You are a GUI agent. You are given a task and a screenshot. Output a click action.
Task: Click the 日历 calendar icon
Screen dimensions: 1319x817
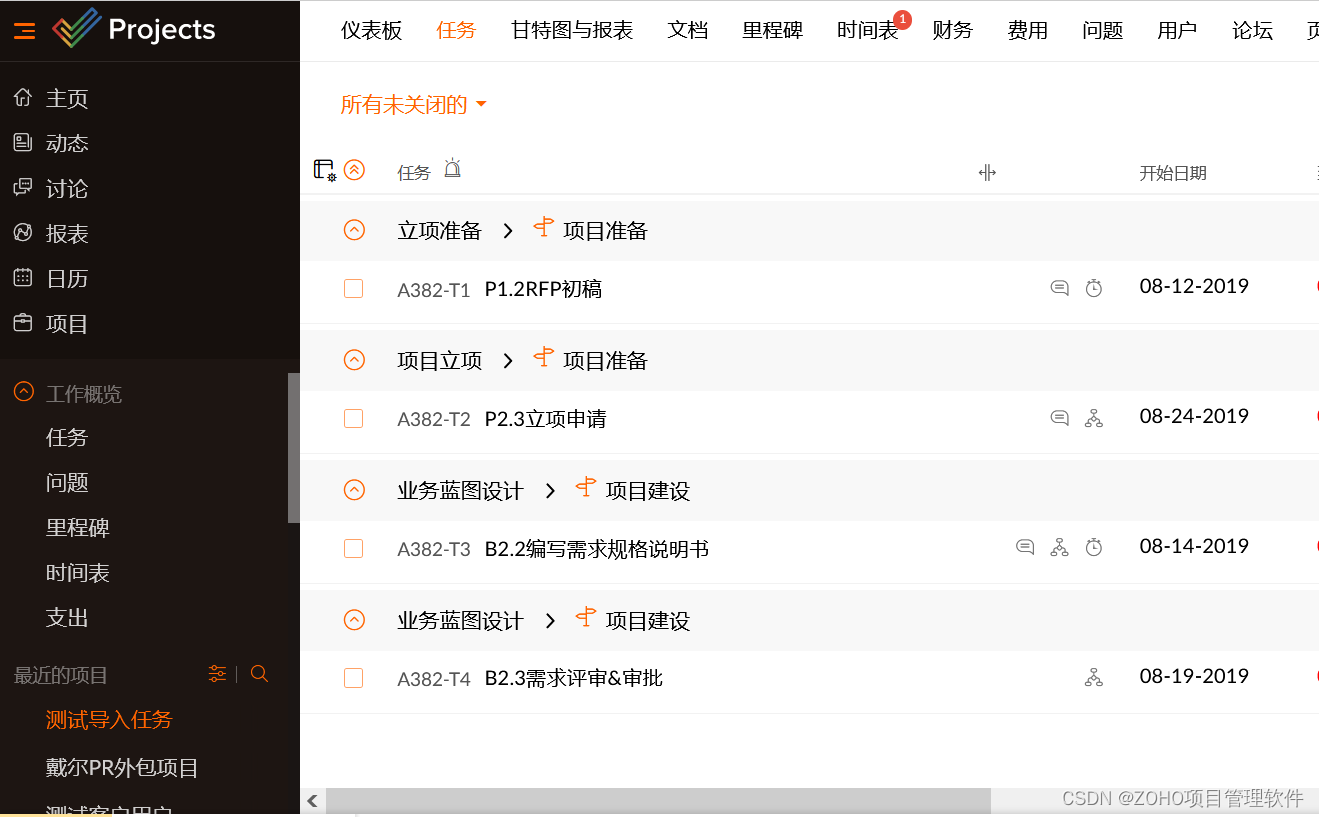(22, 278)
